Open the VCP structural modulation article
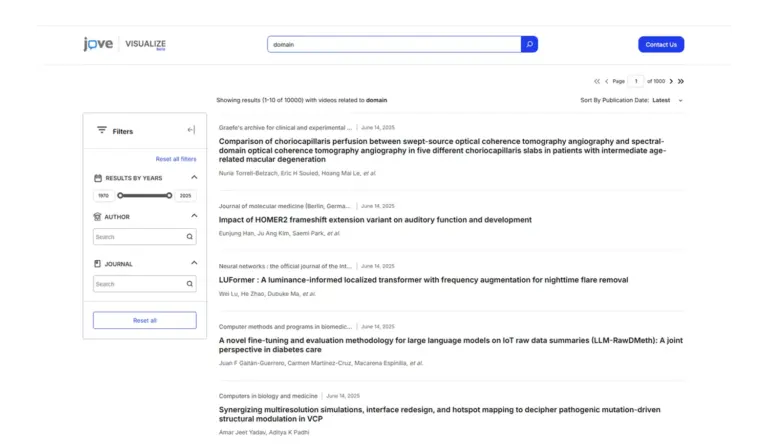 click(439, 414)
